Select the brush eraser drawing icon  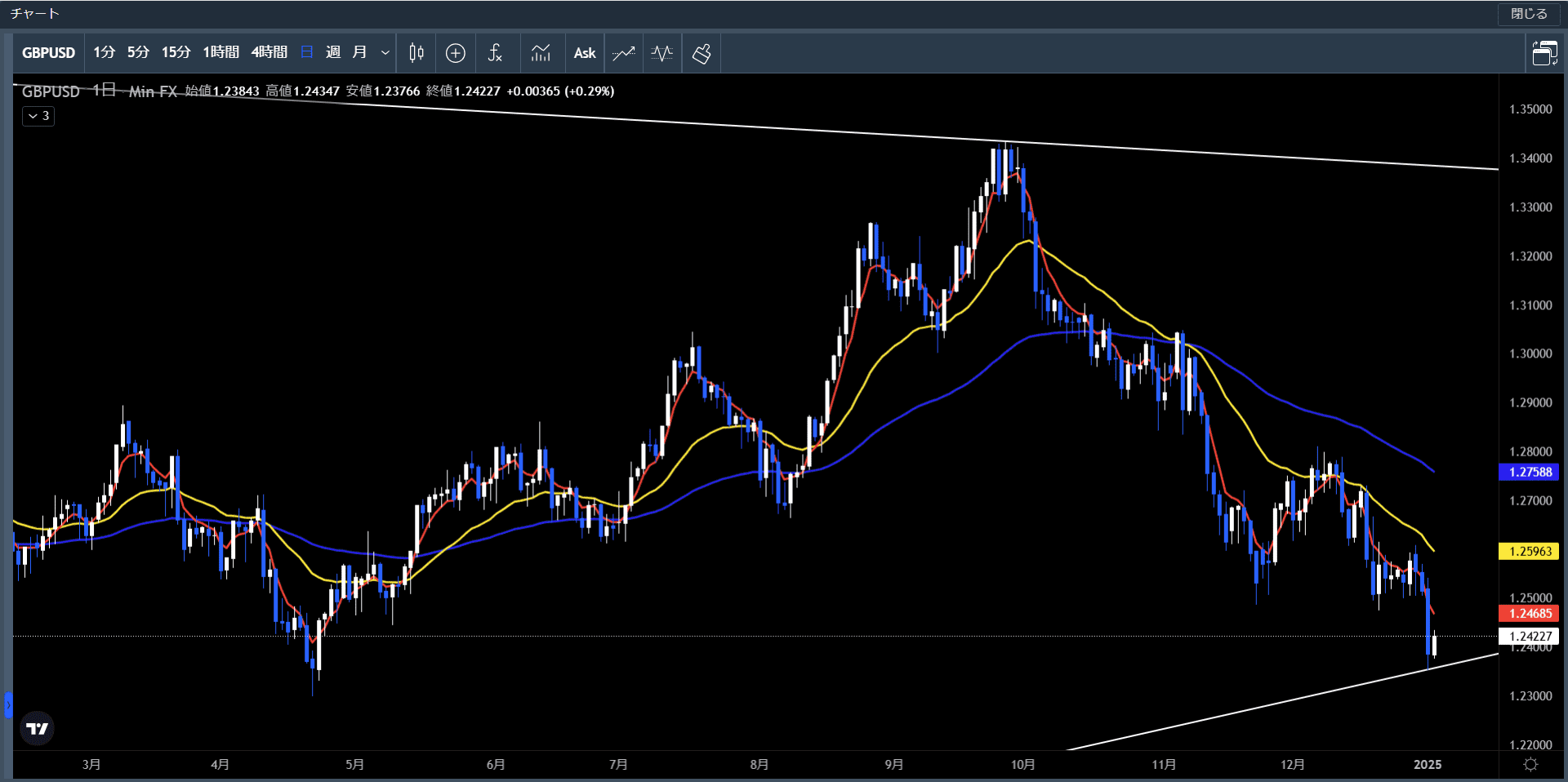click(702, 53)
